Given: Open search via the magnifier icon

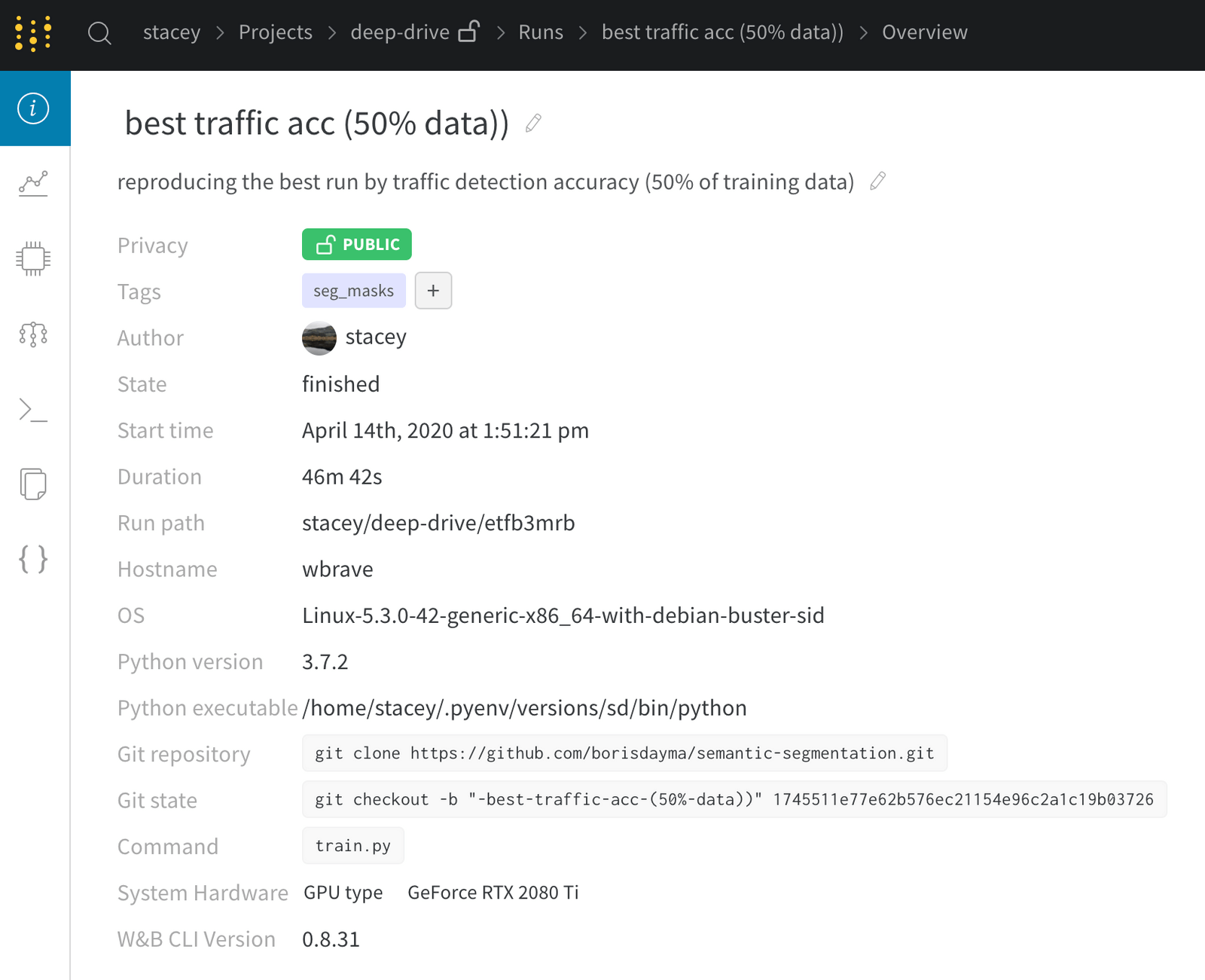Looking at the screenshot, I should pyautogui.click(x=100, y=32).
